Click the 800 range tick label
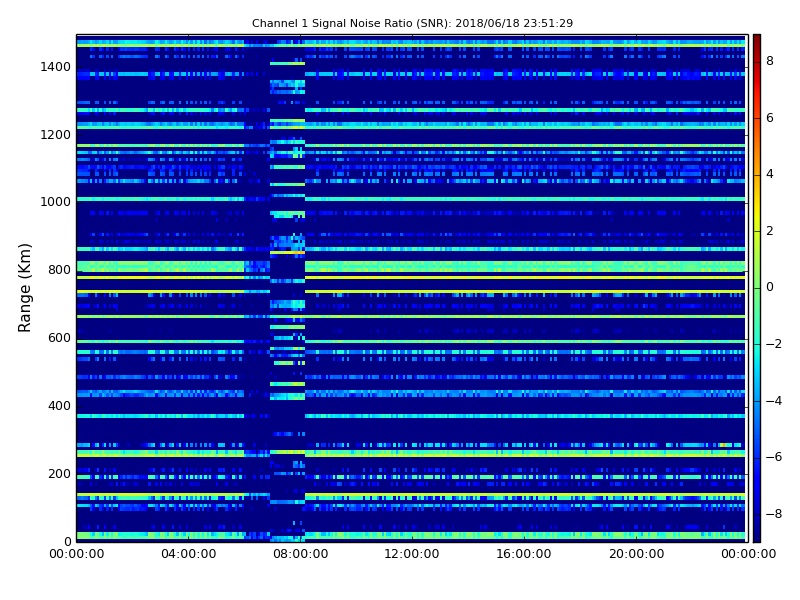The image size is (800, 600). point(59,270)
